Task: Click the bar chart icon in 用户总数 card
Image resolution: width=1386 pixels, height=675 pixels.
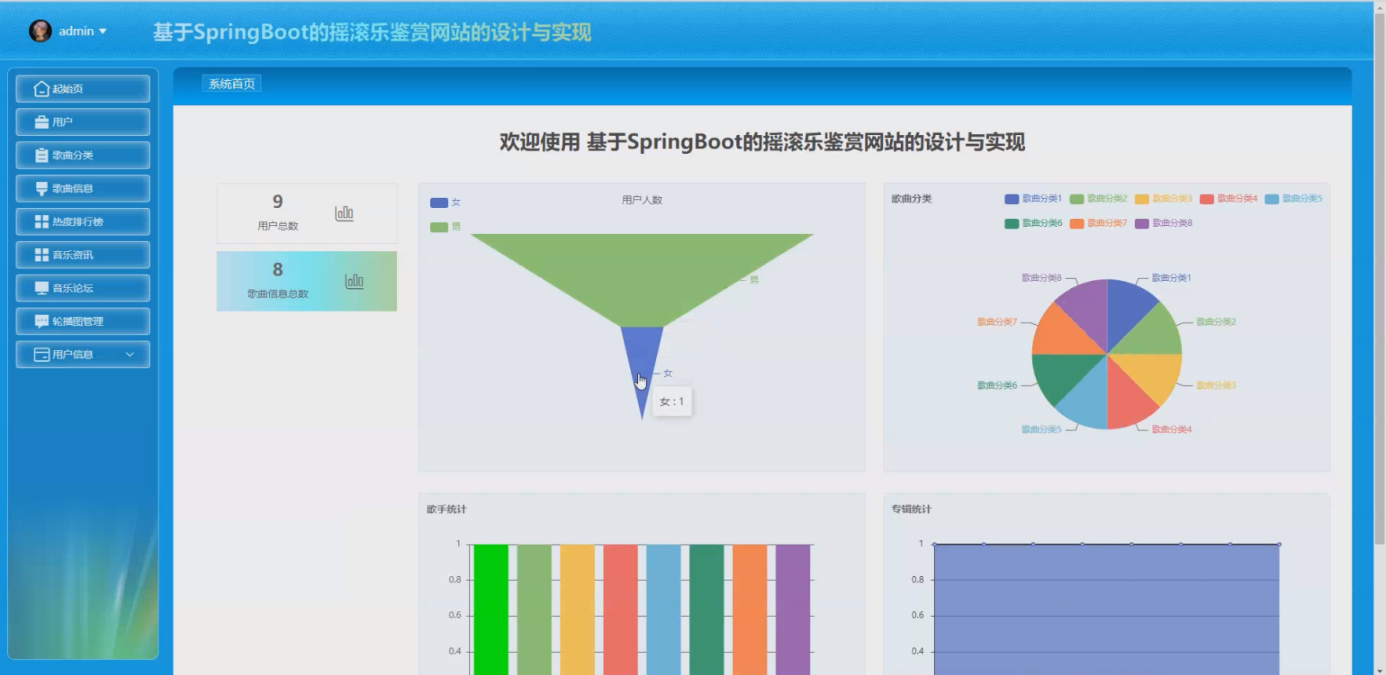Action: 344,213
